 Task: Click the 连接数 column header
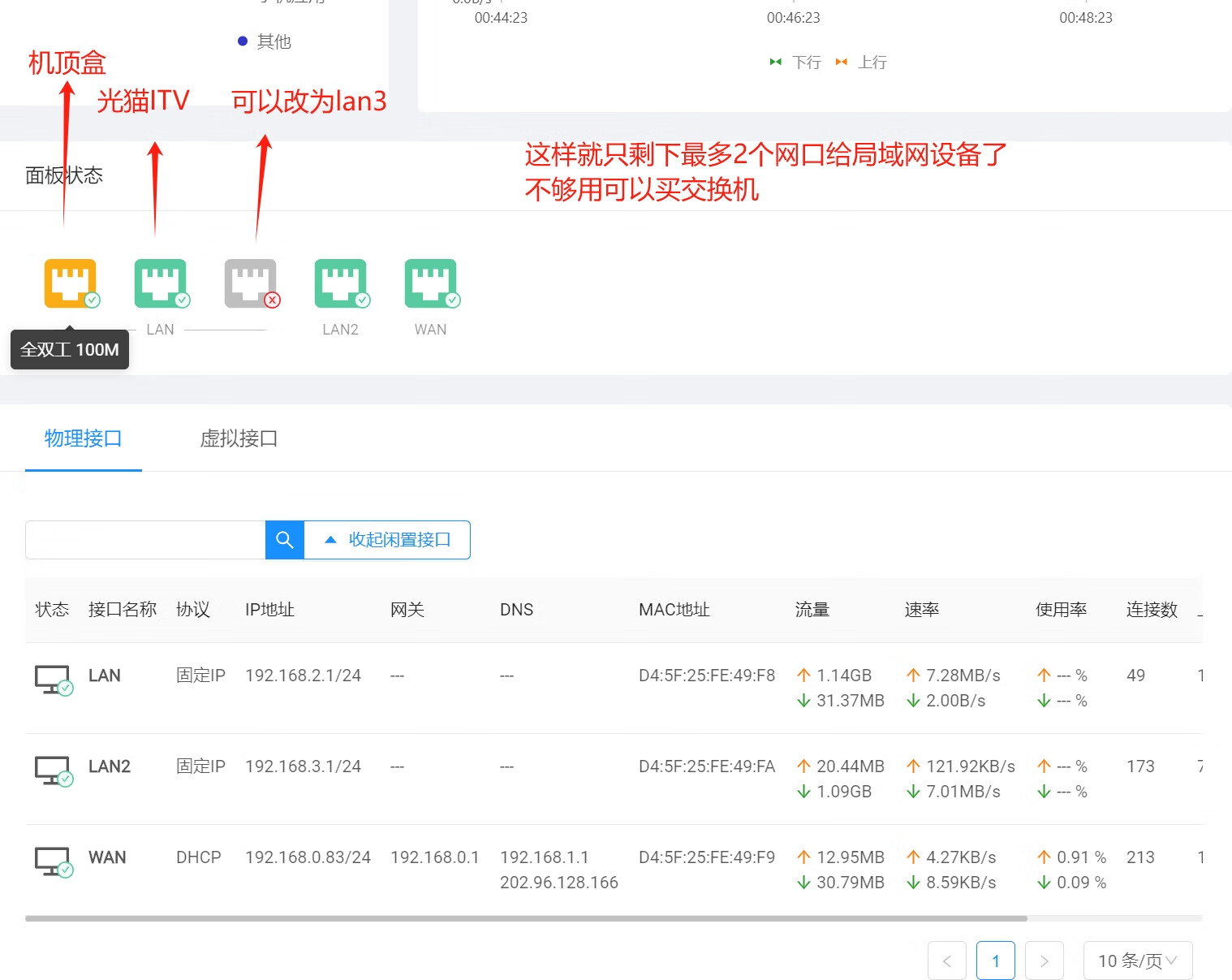[x=1152, y=610]
